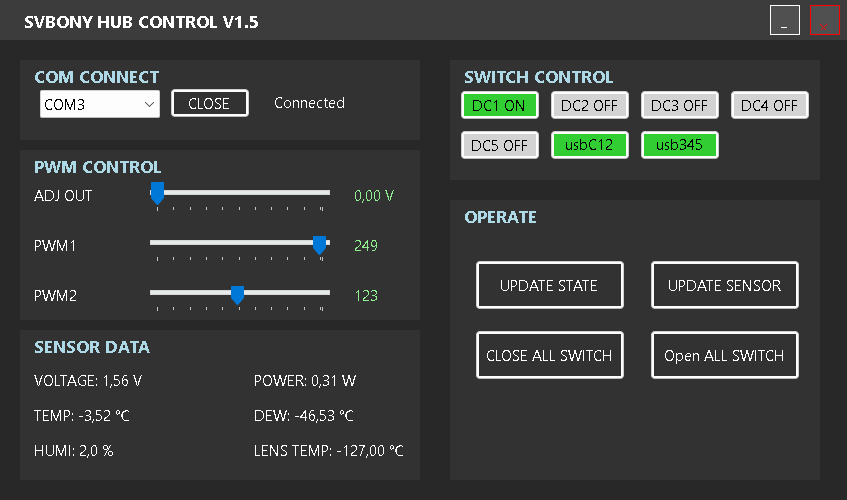847x500 pixels.
Task: Click the CLOSE ALL SWITCH button
Action: [549, 355]
